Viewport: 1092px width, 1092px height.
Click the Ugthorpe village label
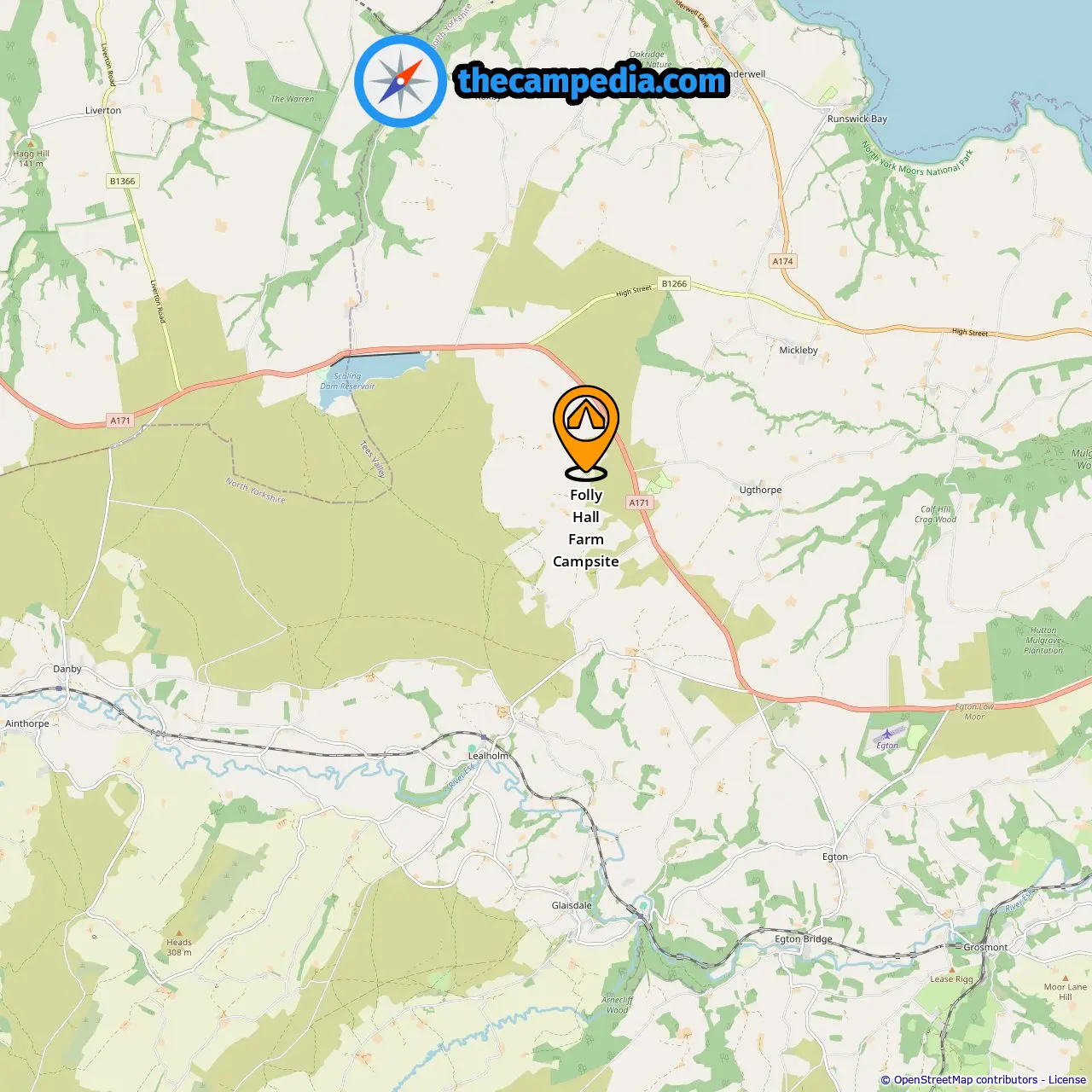coord(760,490)
